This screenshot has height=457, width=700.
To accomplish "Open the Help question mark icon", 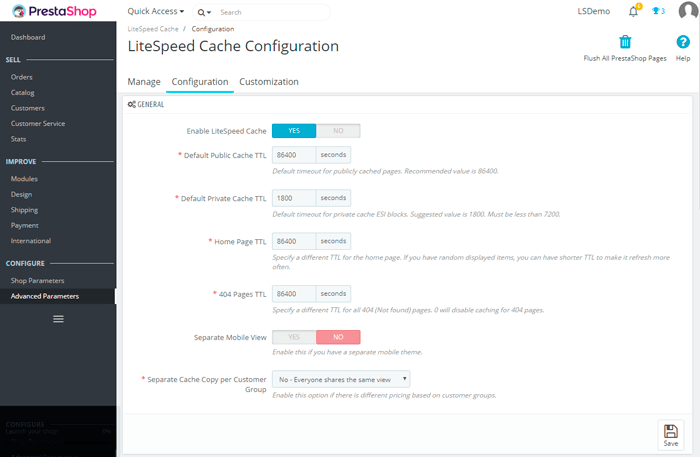I will click(x=683, y=42).
